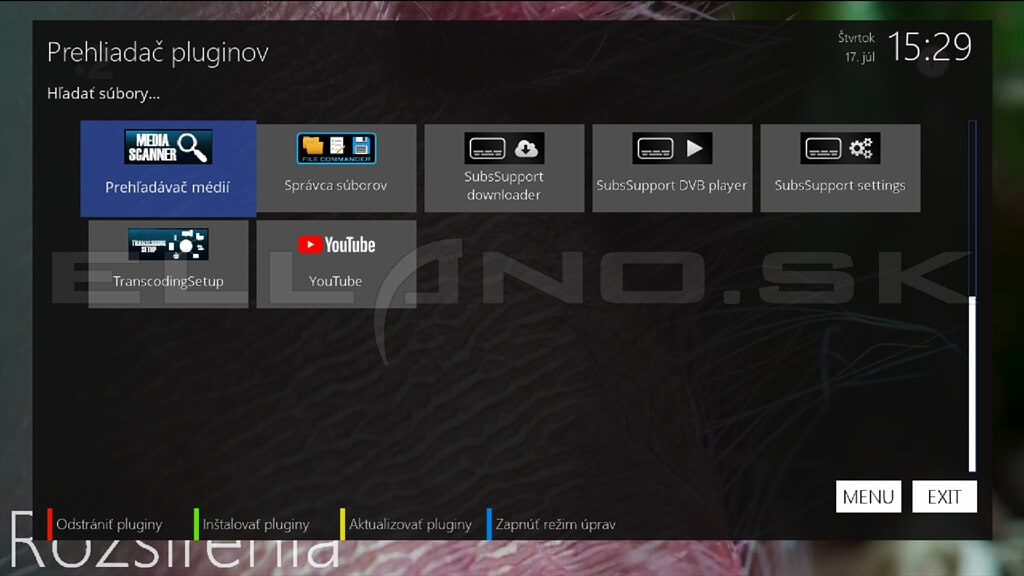Image resolution: width=1024 pixels, height=576 pixels.
Task: Open the Media Scanner plugin icon
Action: 168,148
